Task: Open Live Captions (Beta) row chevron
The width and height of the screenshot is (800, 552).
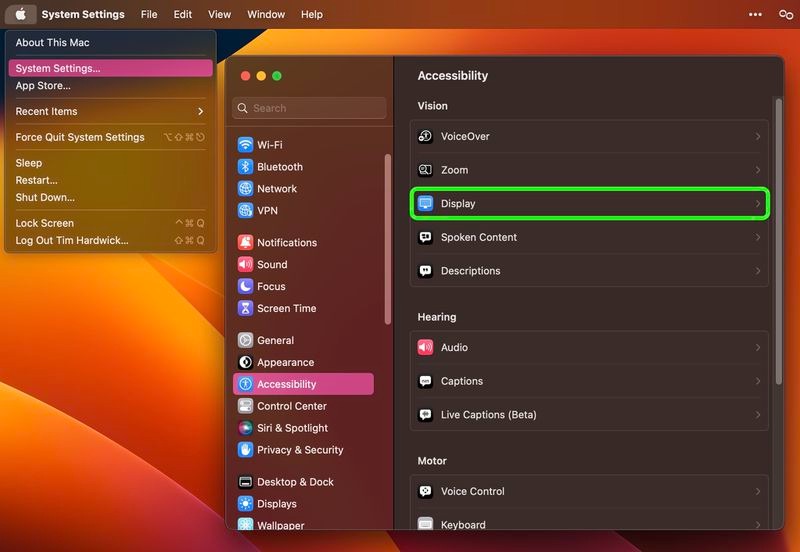Action: (x=758, y=415)
